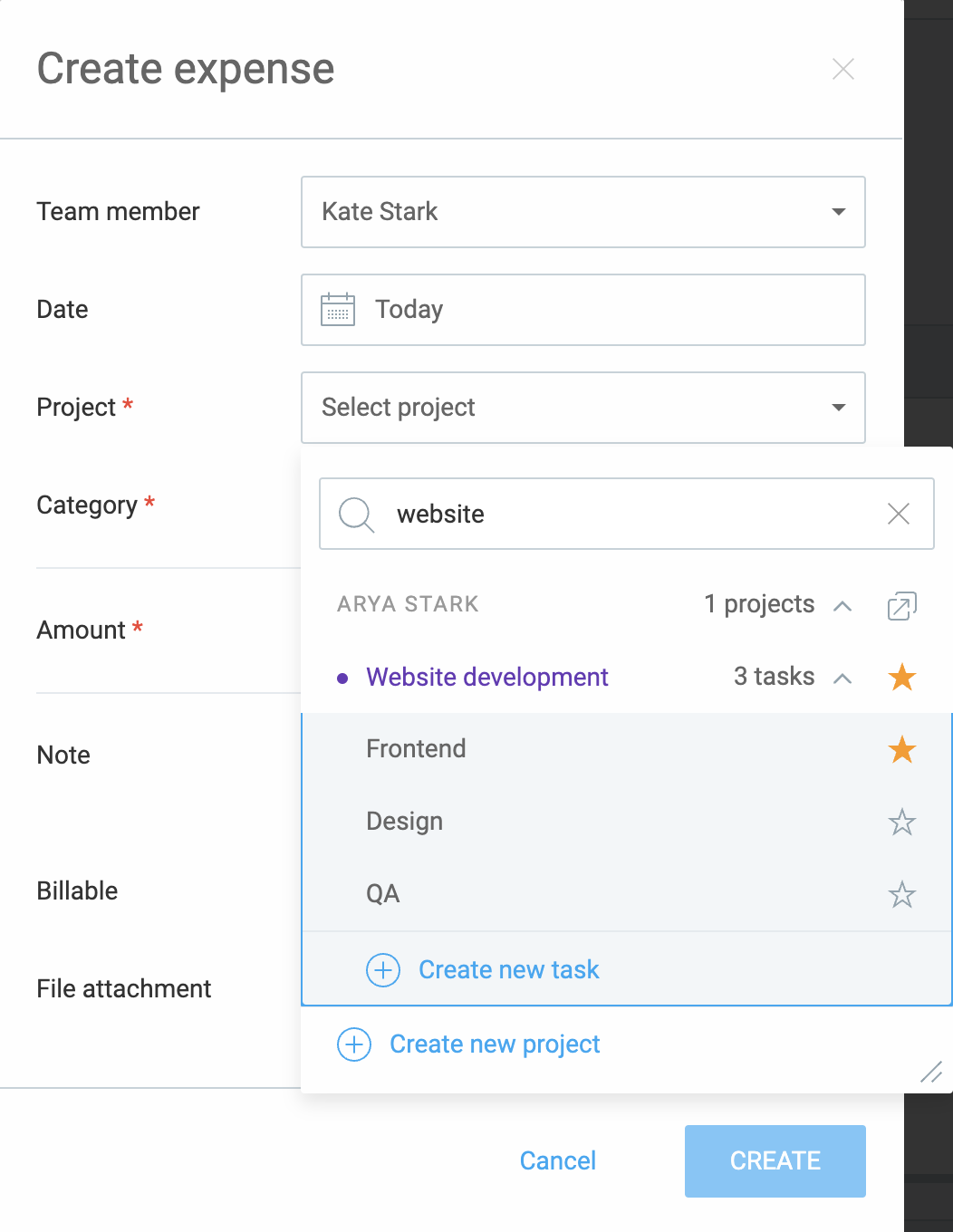This screenshot has width=953, height=1232.
Task: Unfavorite the Website development project star
Action: (x=901, y=678)
